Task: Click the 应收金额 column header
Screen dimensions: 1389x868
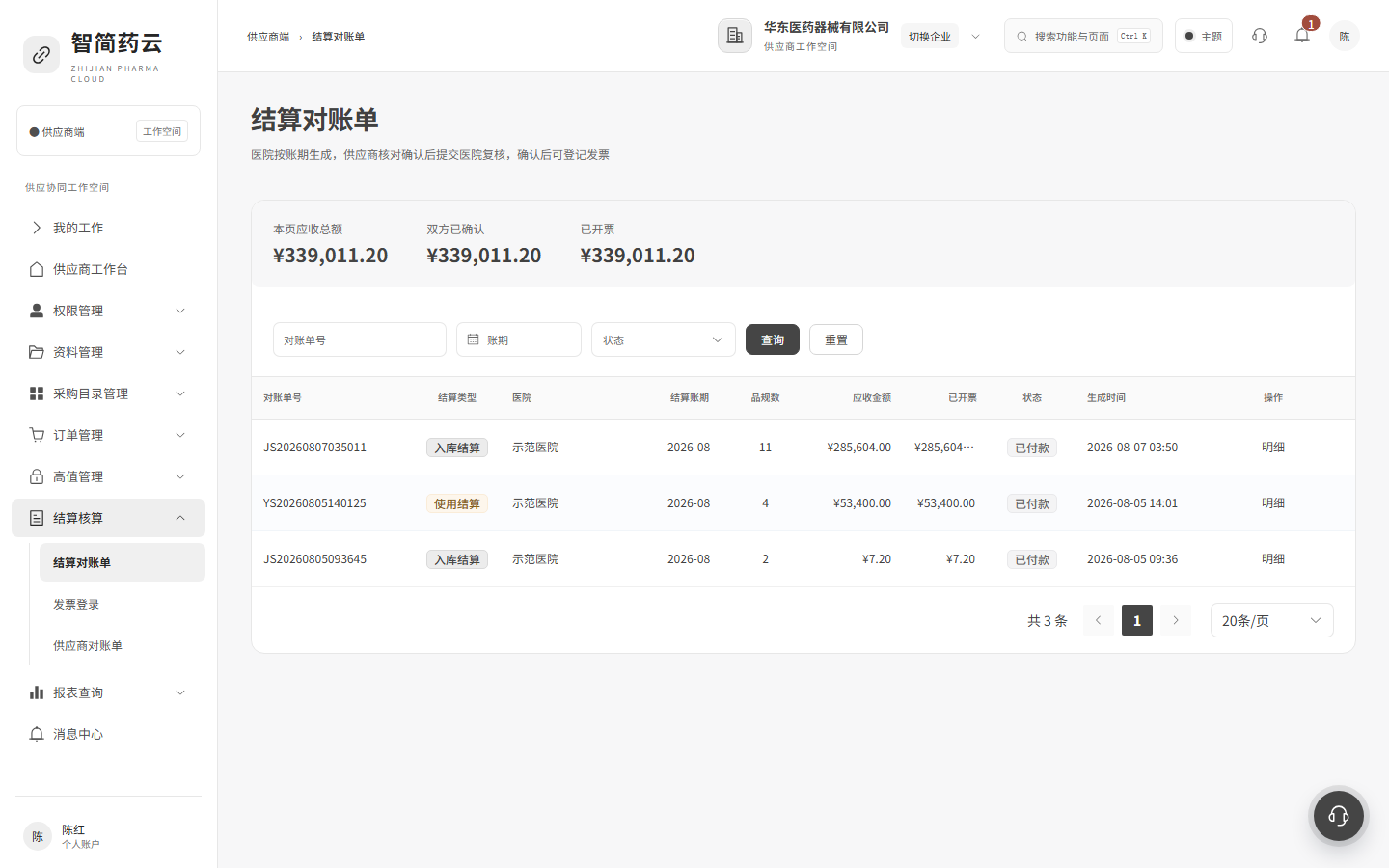Action: pos(872,397)
